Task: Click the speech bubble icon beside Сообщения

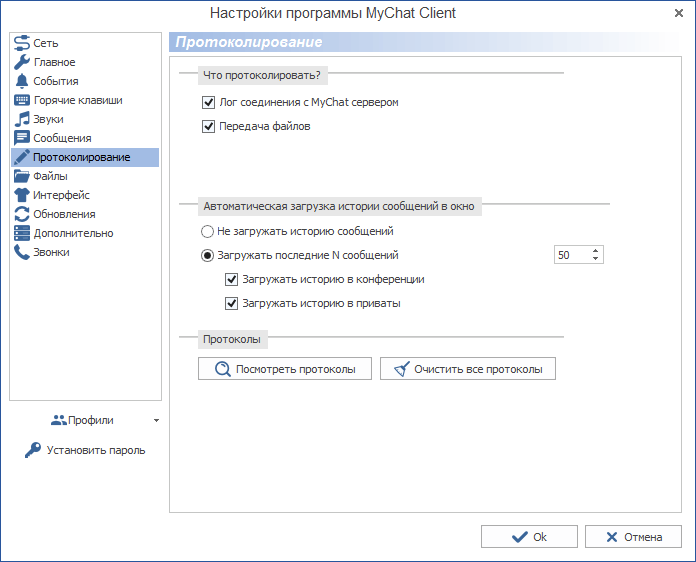Action: click(22, 138)
